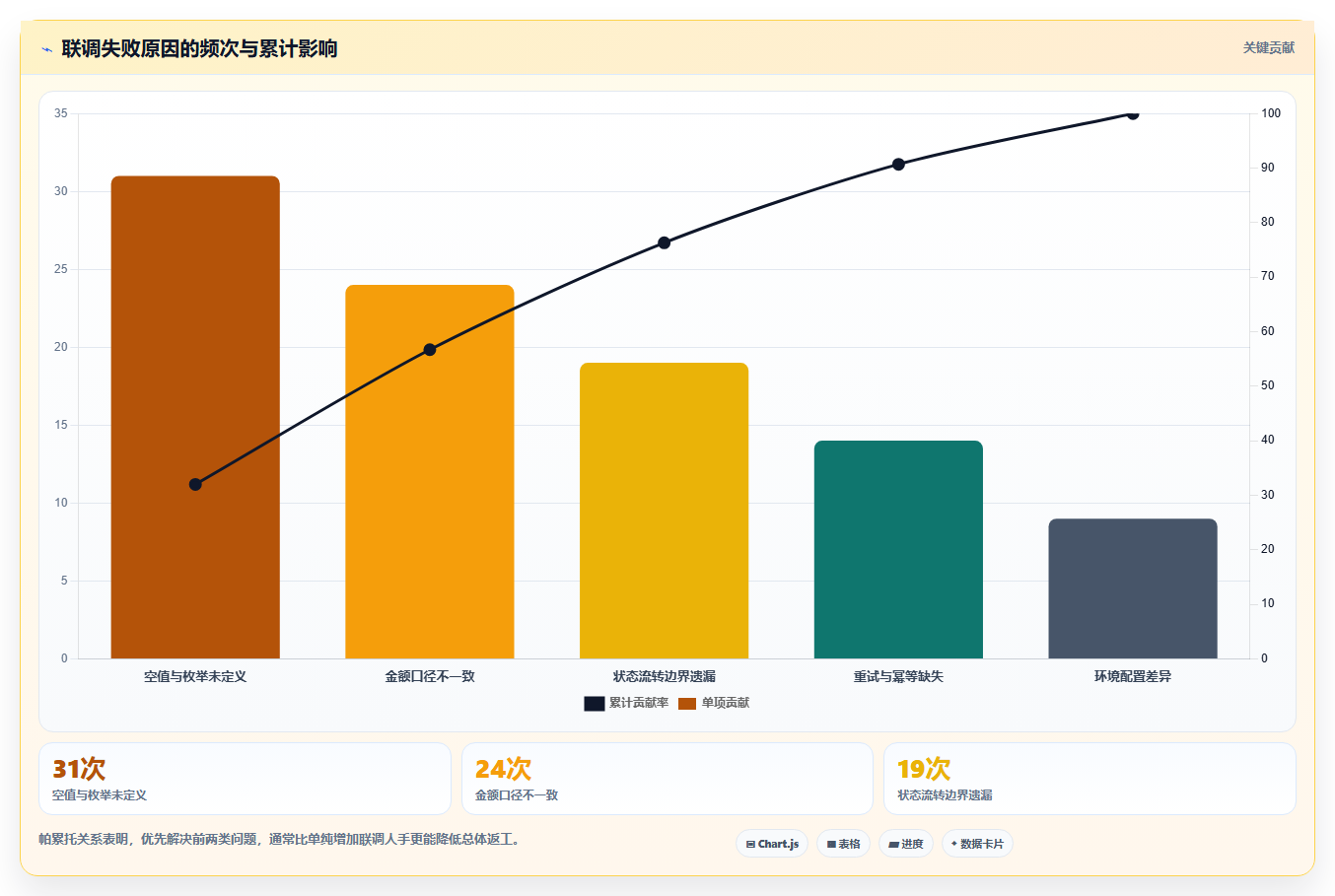
Task: Click the dark 累计贡献率 legend swatch
Action: pos(594,703)
